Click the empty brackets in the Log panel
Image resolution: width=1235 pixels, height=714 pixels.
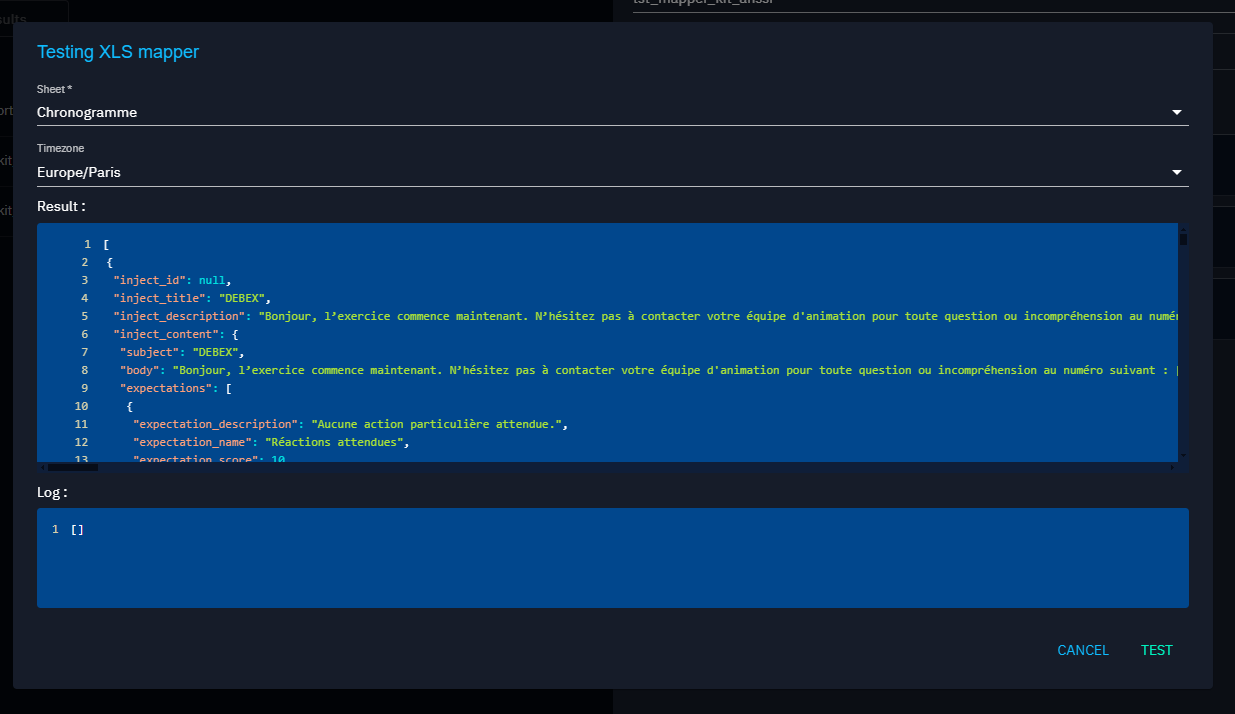(77, 529)
